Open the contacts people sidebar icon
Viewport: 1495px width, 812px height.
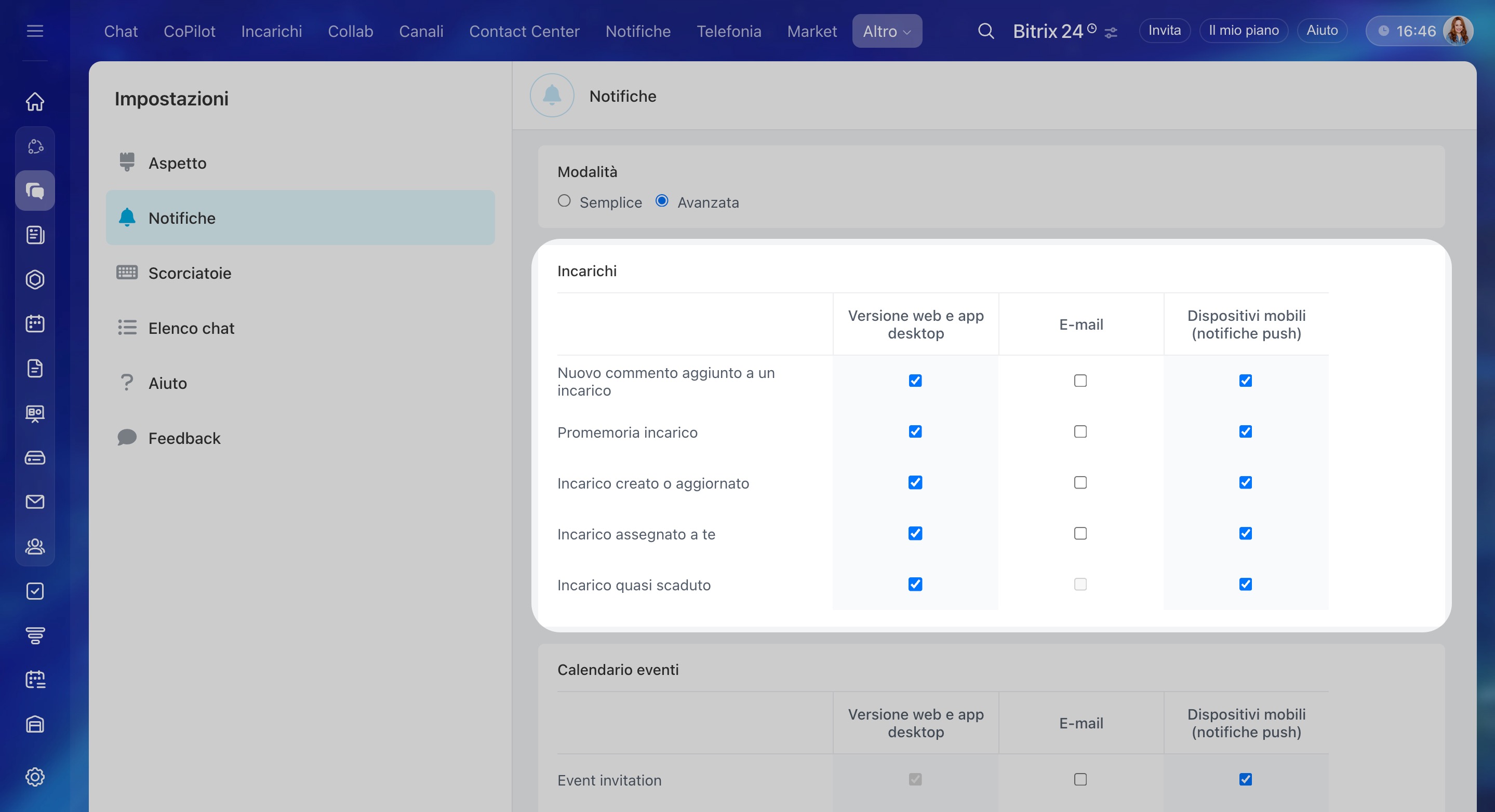point(35,546)
